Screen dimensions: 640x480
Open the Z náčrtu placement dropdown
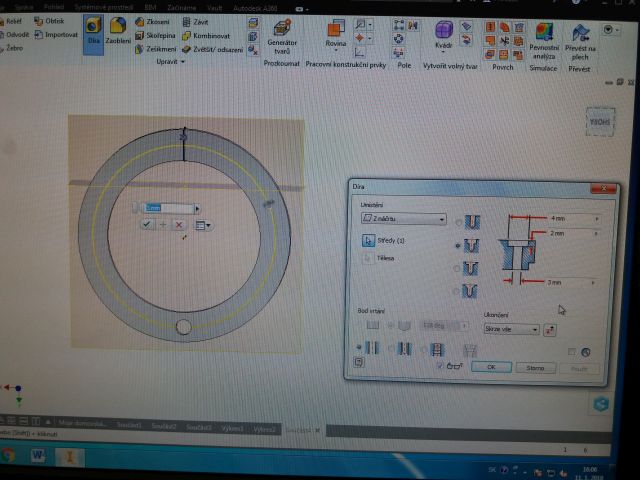(403, 219)
